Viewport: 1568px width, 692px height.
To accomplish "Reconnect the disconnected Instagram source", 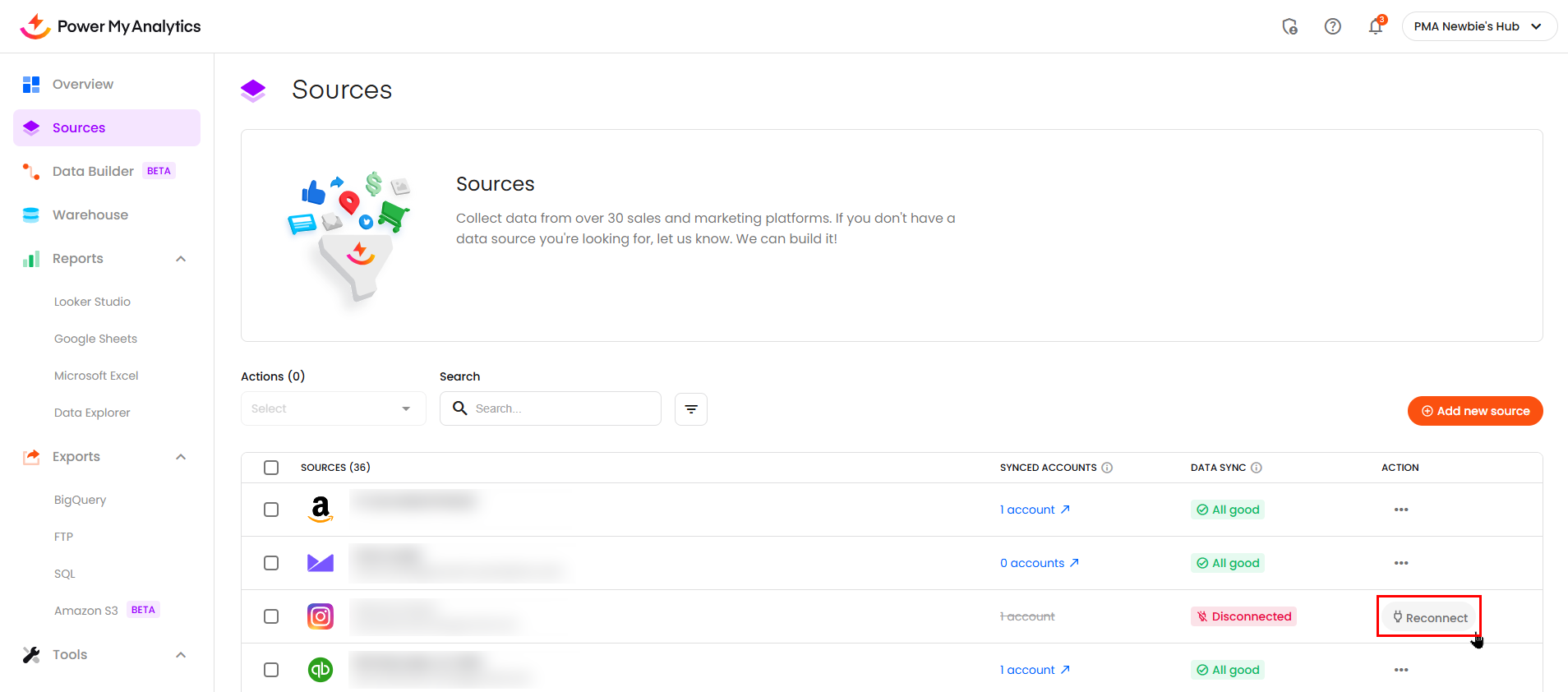I will (x=1429, y=617).
